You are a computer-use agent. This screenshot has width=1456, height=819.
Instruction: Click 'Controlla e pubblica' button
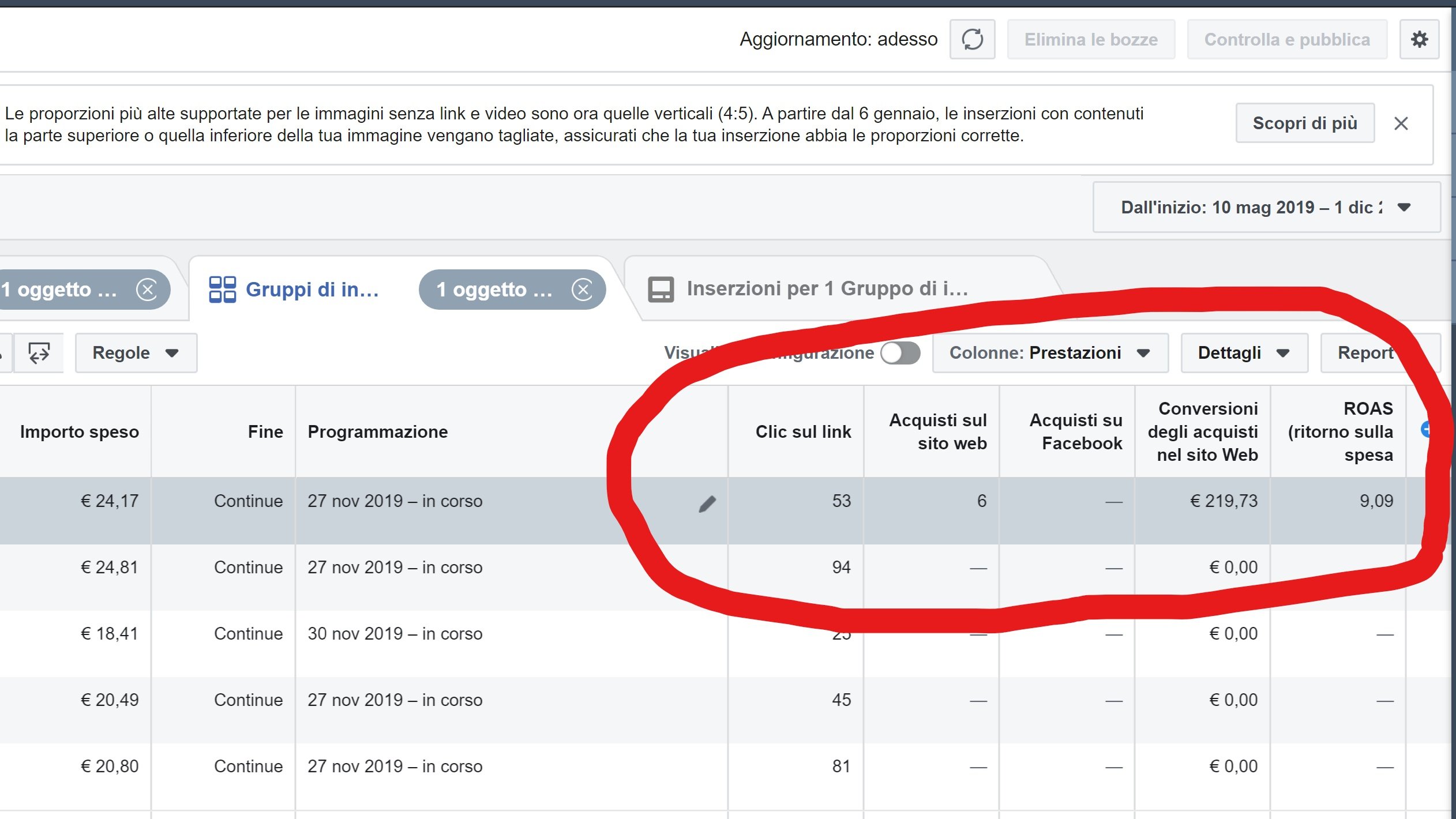pyautogui.click(x=1286, y=39)
